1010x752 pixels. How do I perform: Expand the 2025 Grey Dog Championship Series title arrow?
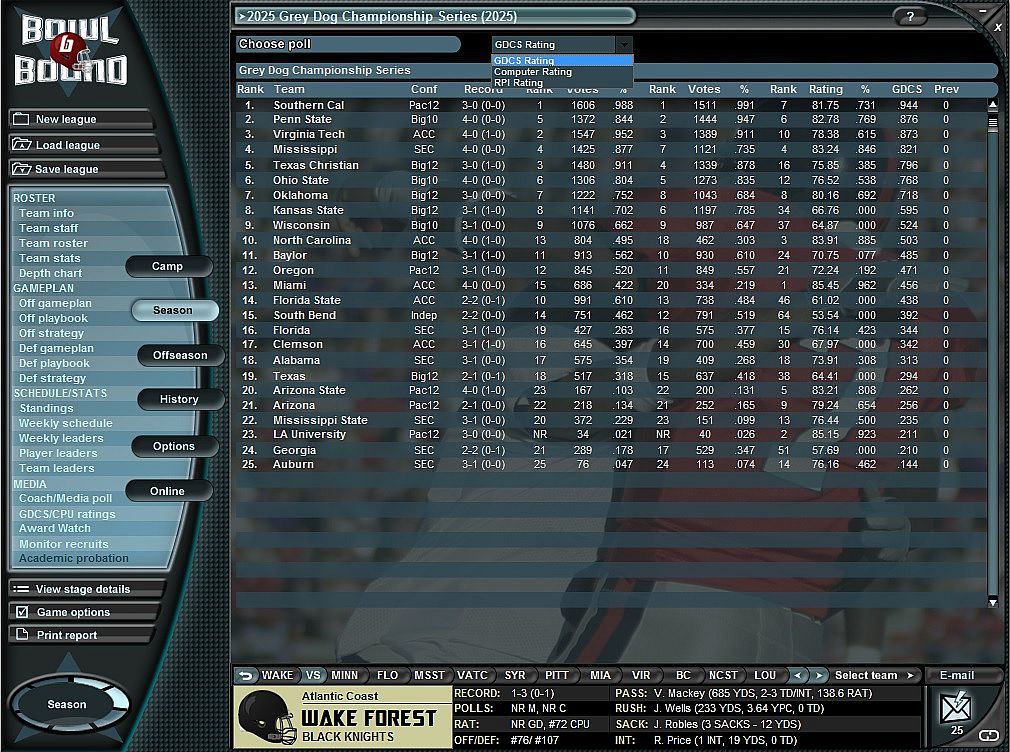tap(241, 16)
